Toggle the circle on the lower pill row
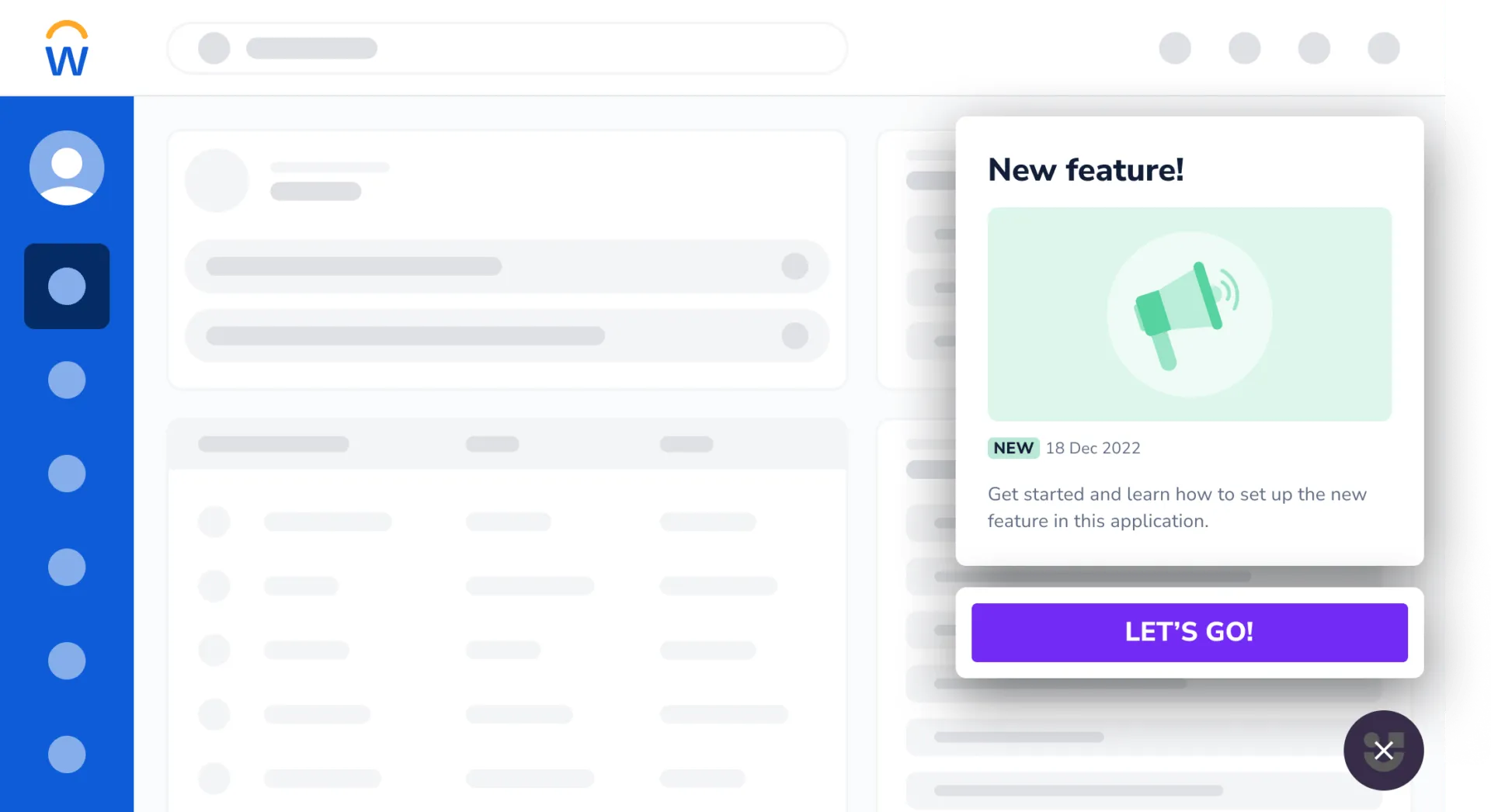Image resolution: width=1491 pixels, height=812 pixels. [x=794, y=335]
